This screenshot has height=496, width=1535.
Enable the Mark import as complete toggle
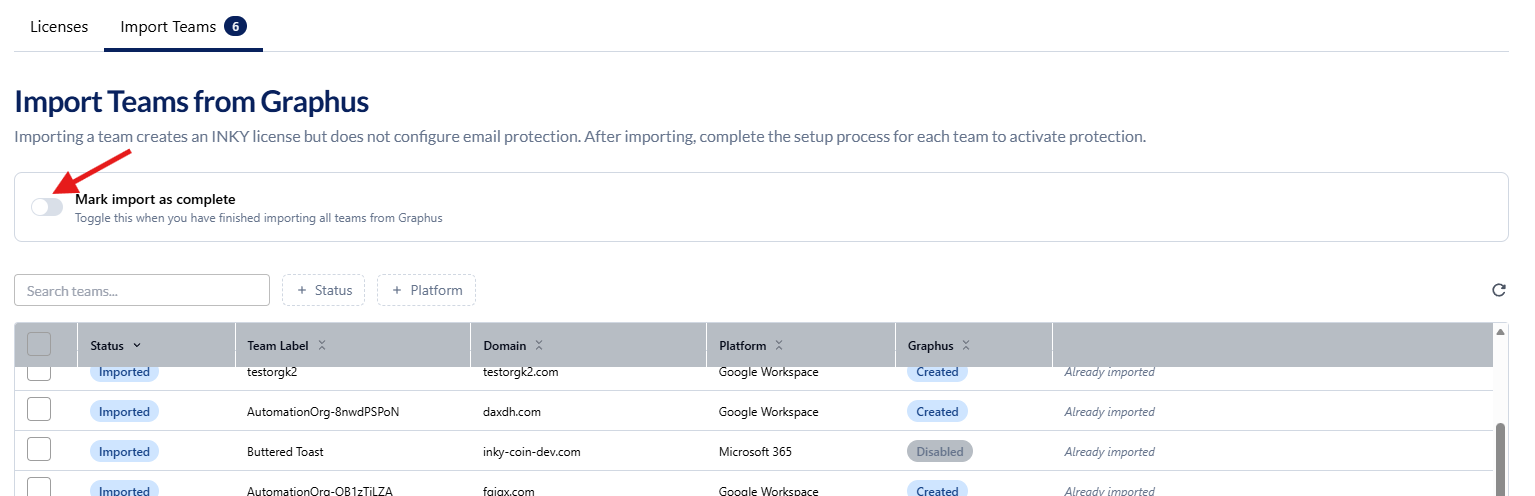[x=47, y=207]
